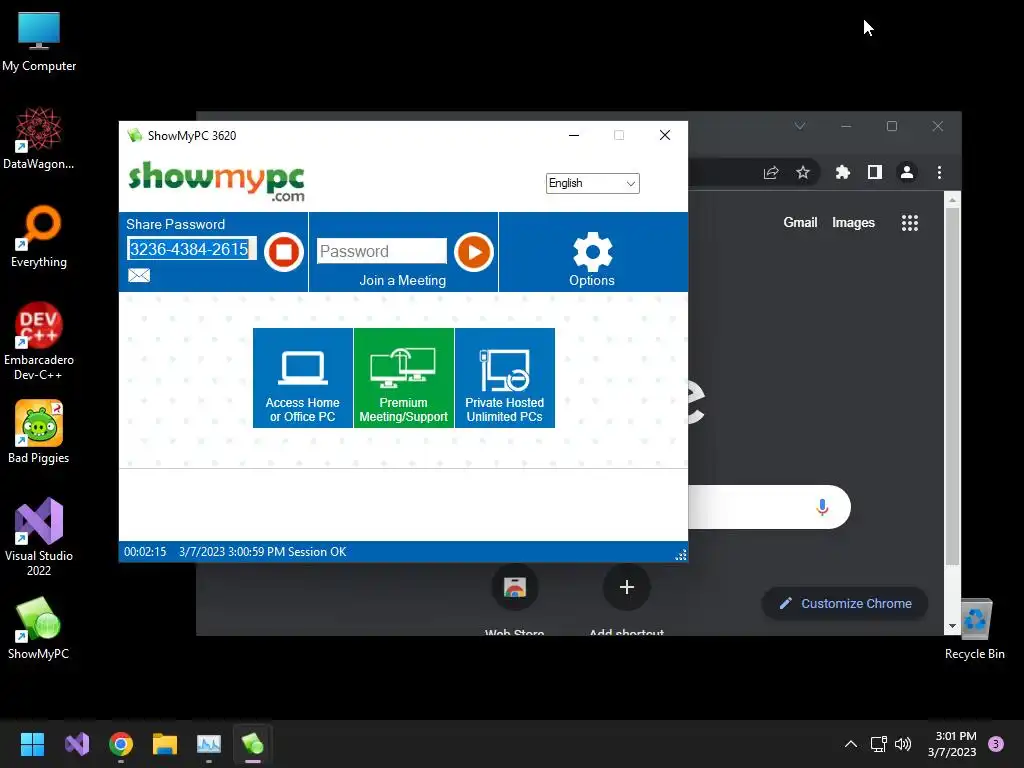This screenshot has width=1024, height=768.
Task: Open volume speaker tray icon
Action: 903,744
